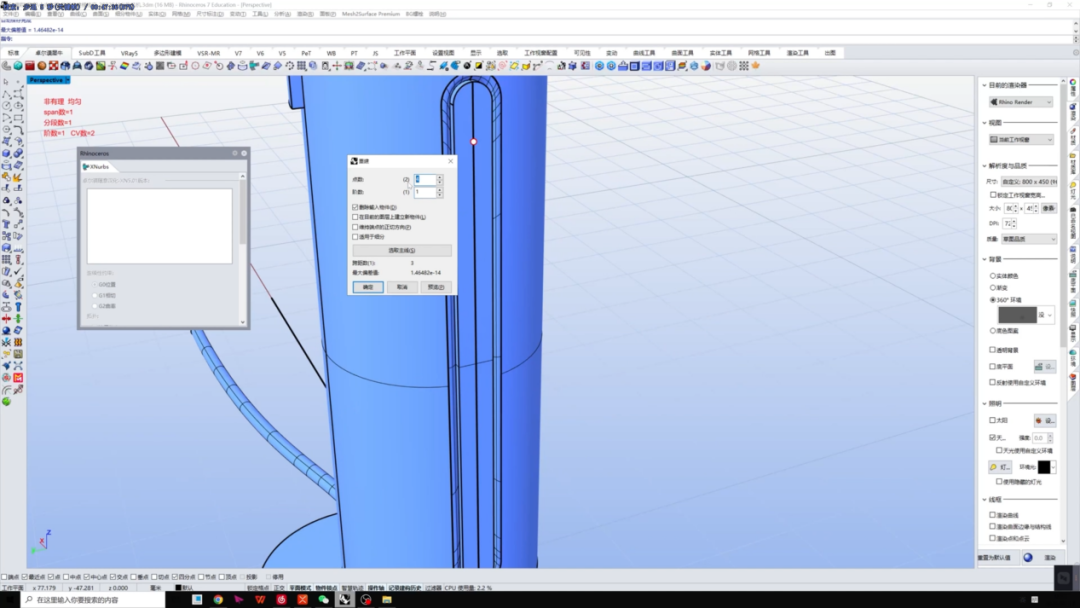
Task: Click the Rhino app icon in taskbar
Action: point(344,600)
